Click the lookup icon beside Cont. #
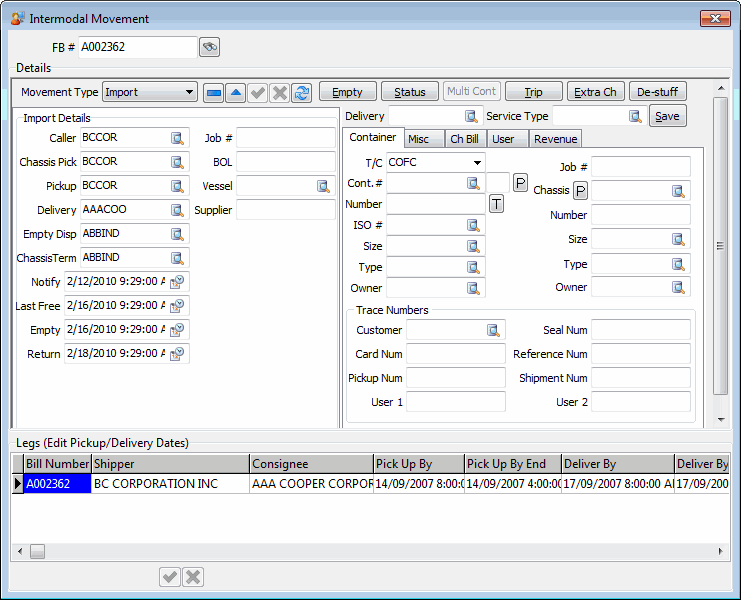 [x=473, y=184]
